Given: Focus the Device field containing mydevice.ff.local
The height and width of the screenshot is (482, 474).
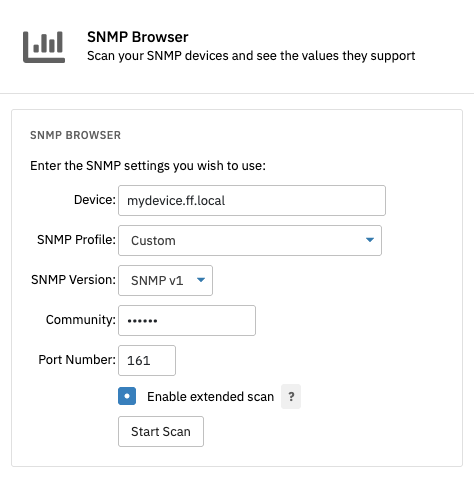Looking at the screenshot, I should [252, 200].
